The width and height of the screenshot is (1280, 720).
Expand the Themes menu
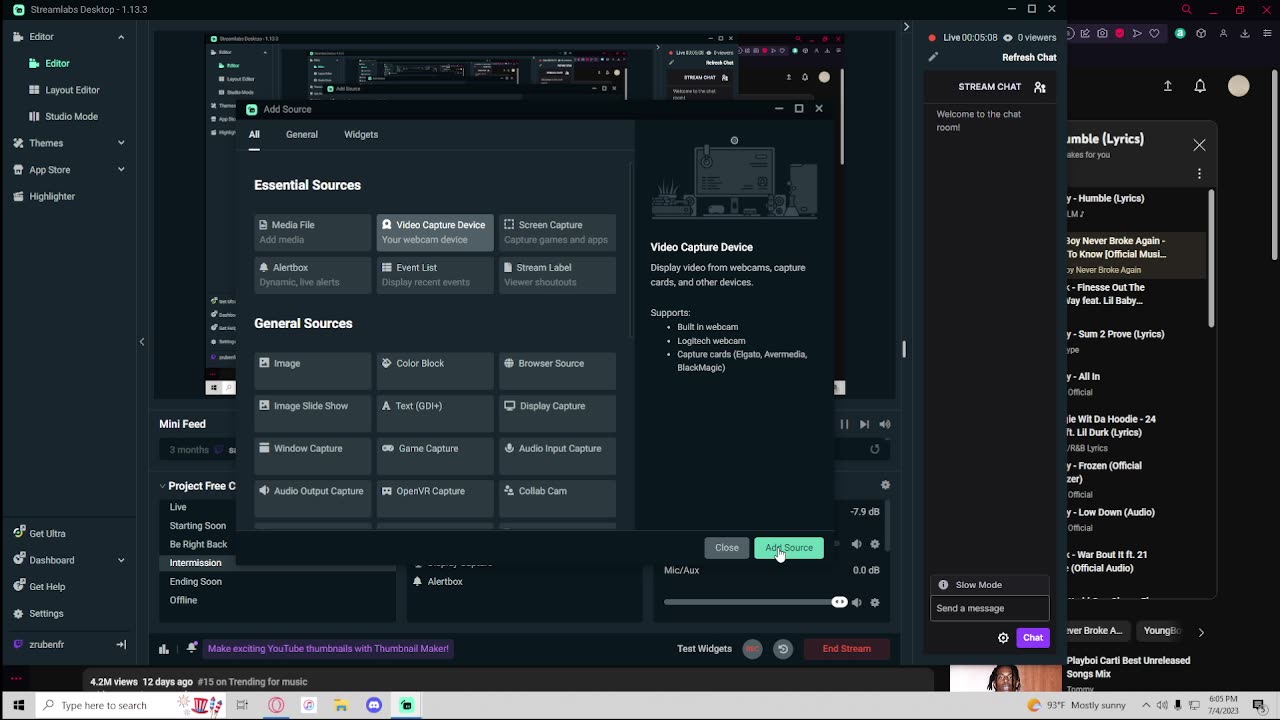click(121, 143)
